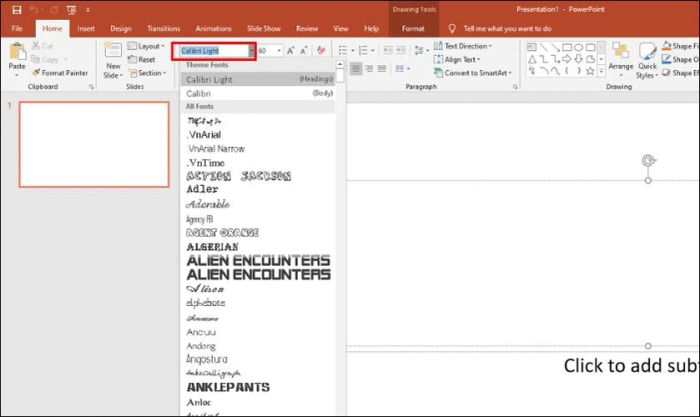700x417 pixels.
Task: Click Decrease List Level icon
Action: [x=388, y=50]
